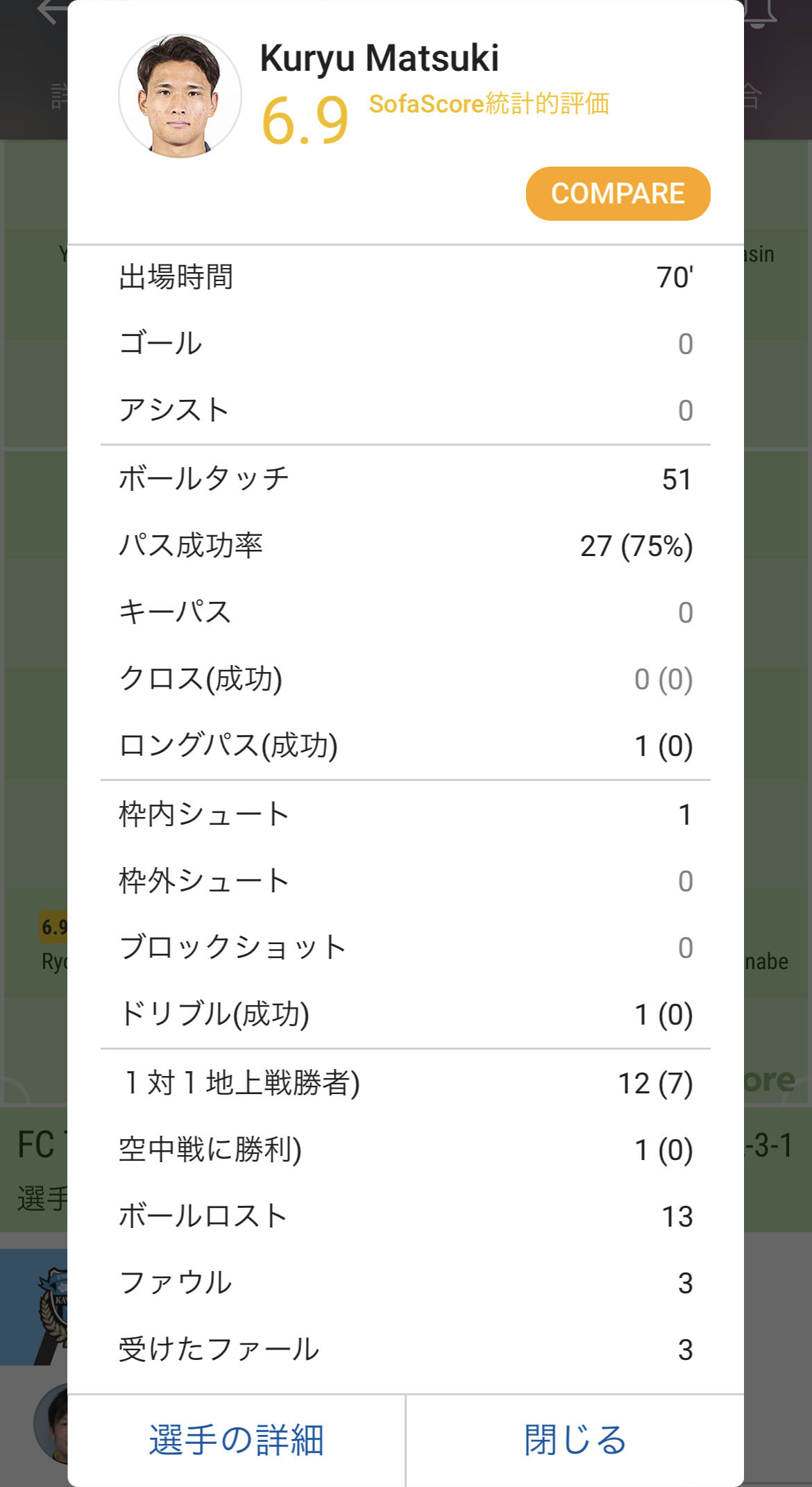
Task: Close the dialog with 閉じる
Action: point(575,1440)
